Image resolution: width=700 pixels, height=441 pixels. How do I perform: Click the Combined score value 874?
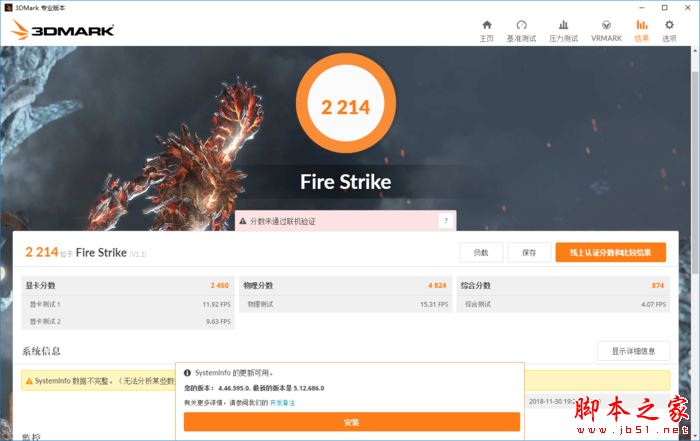pyautogui.click(x=658, y=285)
